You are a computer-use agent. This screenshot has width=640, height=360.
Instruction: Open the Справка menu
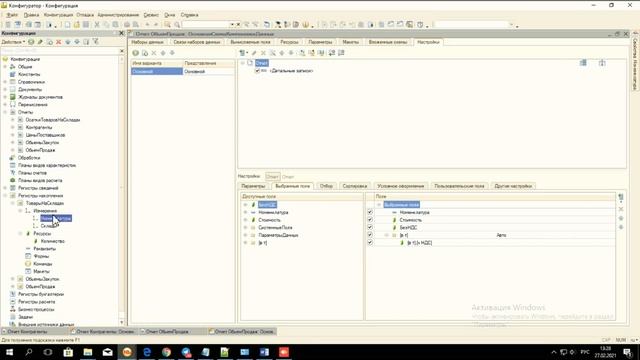point(189,15)
